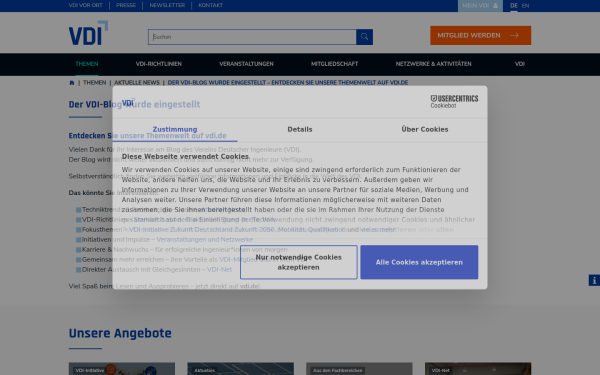Click the search magnifier button
This screenshot has height=375, width=600.
364,37
